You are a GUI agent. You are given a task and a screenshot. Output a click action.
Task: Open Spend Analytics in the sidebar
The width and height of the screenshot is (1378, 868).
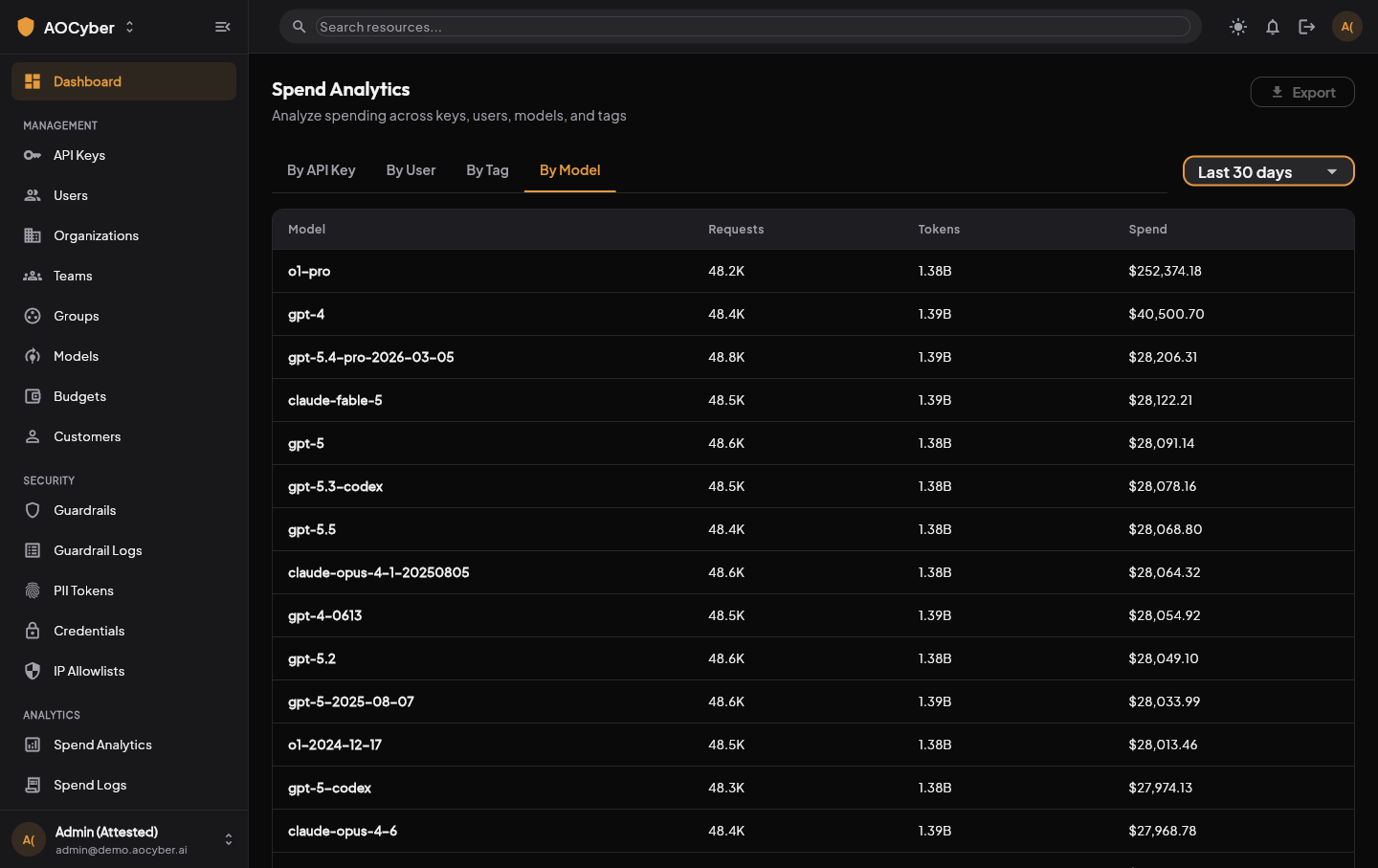124,745
